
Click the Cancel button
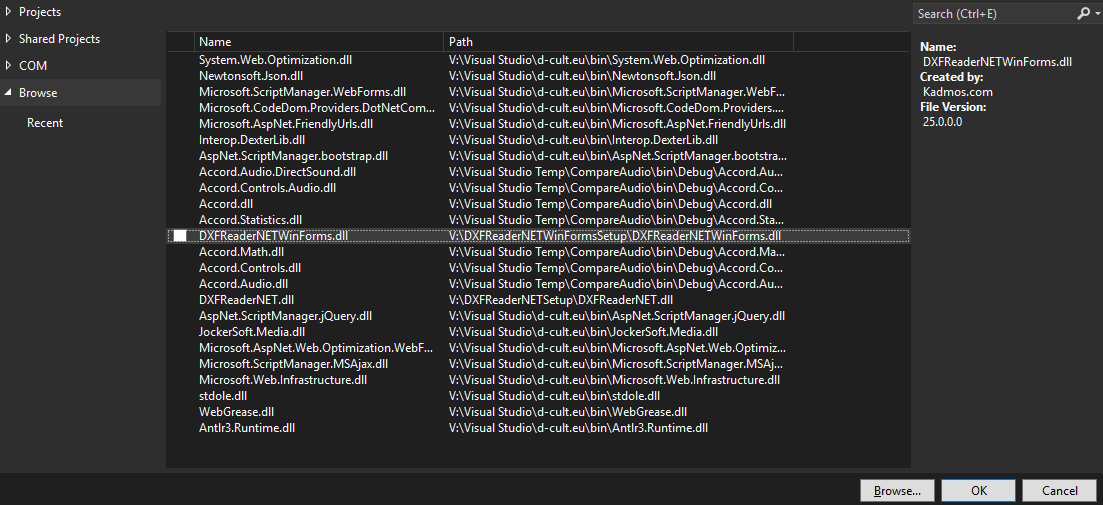coord(1059,490)
